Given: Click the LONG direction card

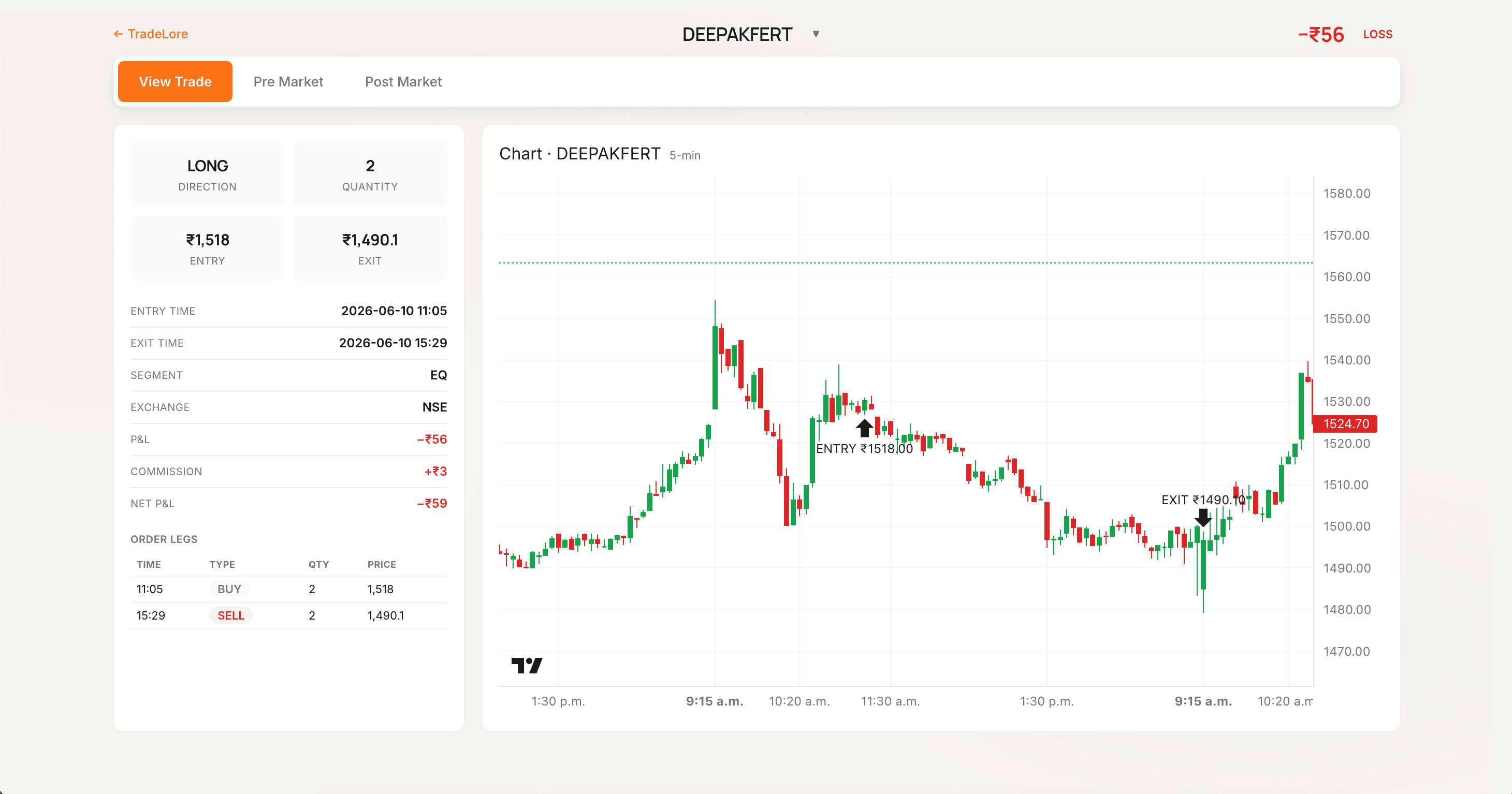Looking at the screenshot, I should (207, 174).
